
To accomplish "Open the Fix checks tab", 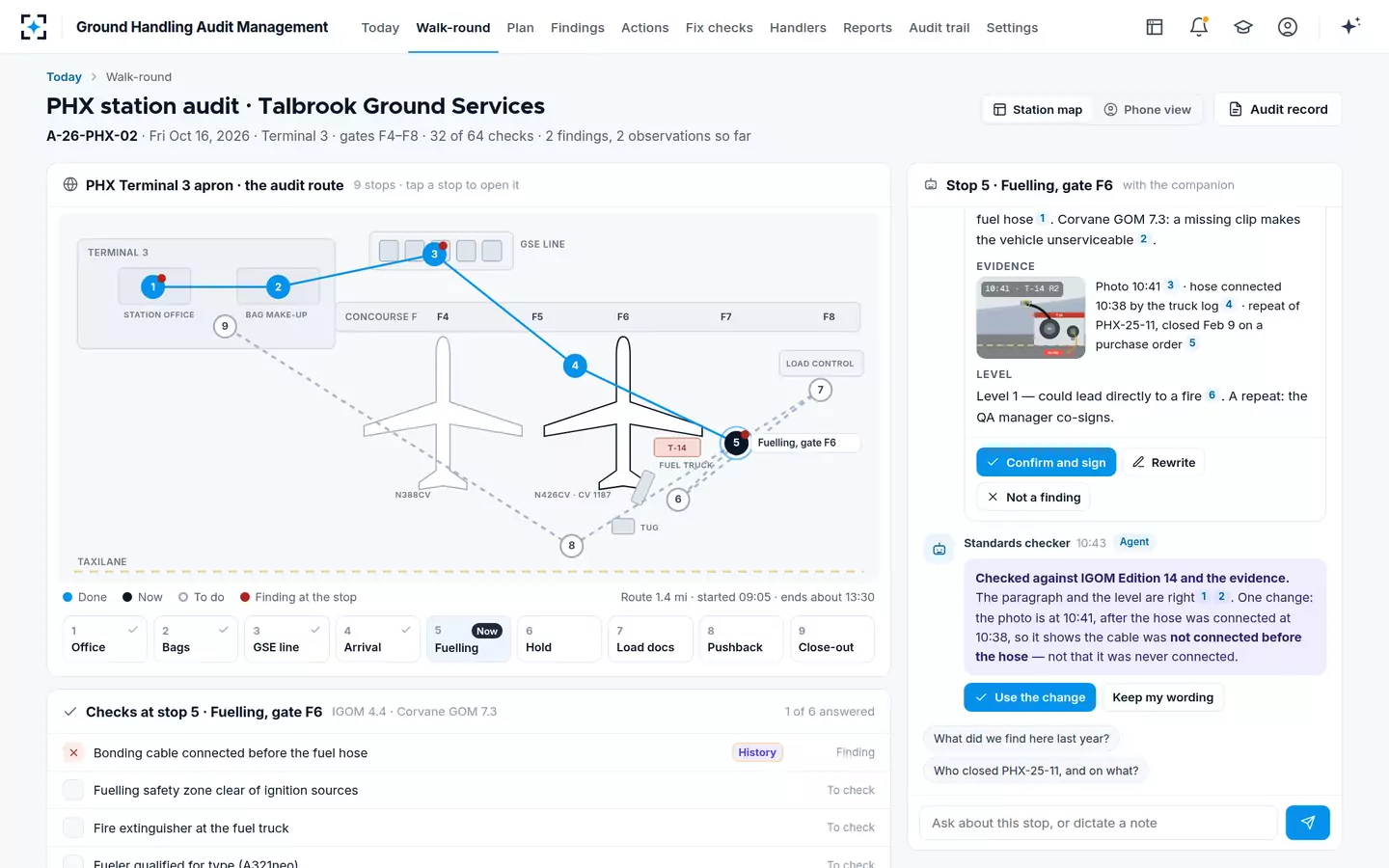I will click(x=720, y=27).
